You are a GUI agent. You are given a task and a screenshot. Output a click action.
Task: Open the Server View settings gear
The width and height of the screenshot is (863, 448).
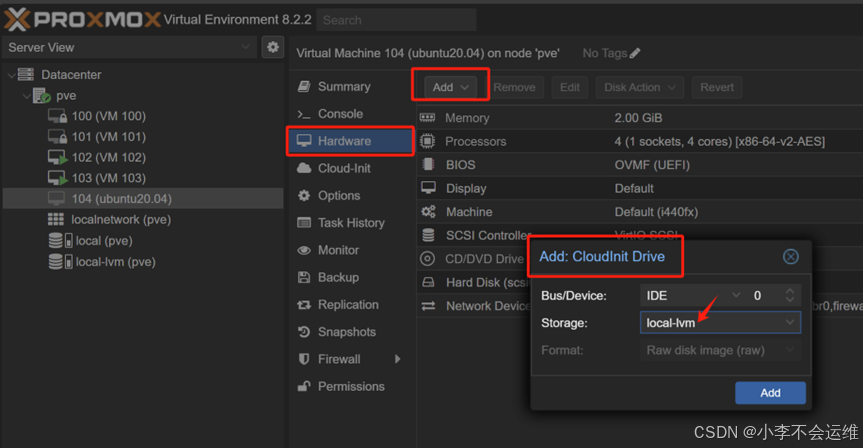coord(272,47)
